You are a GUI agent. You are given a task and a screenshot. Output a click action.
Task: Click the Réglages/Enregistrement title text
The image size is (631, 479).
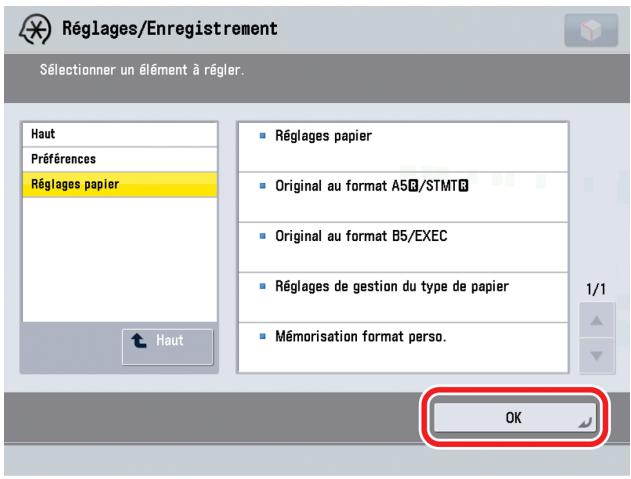click(170, 29)
